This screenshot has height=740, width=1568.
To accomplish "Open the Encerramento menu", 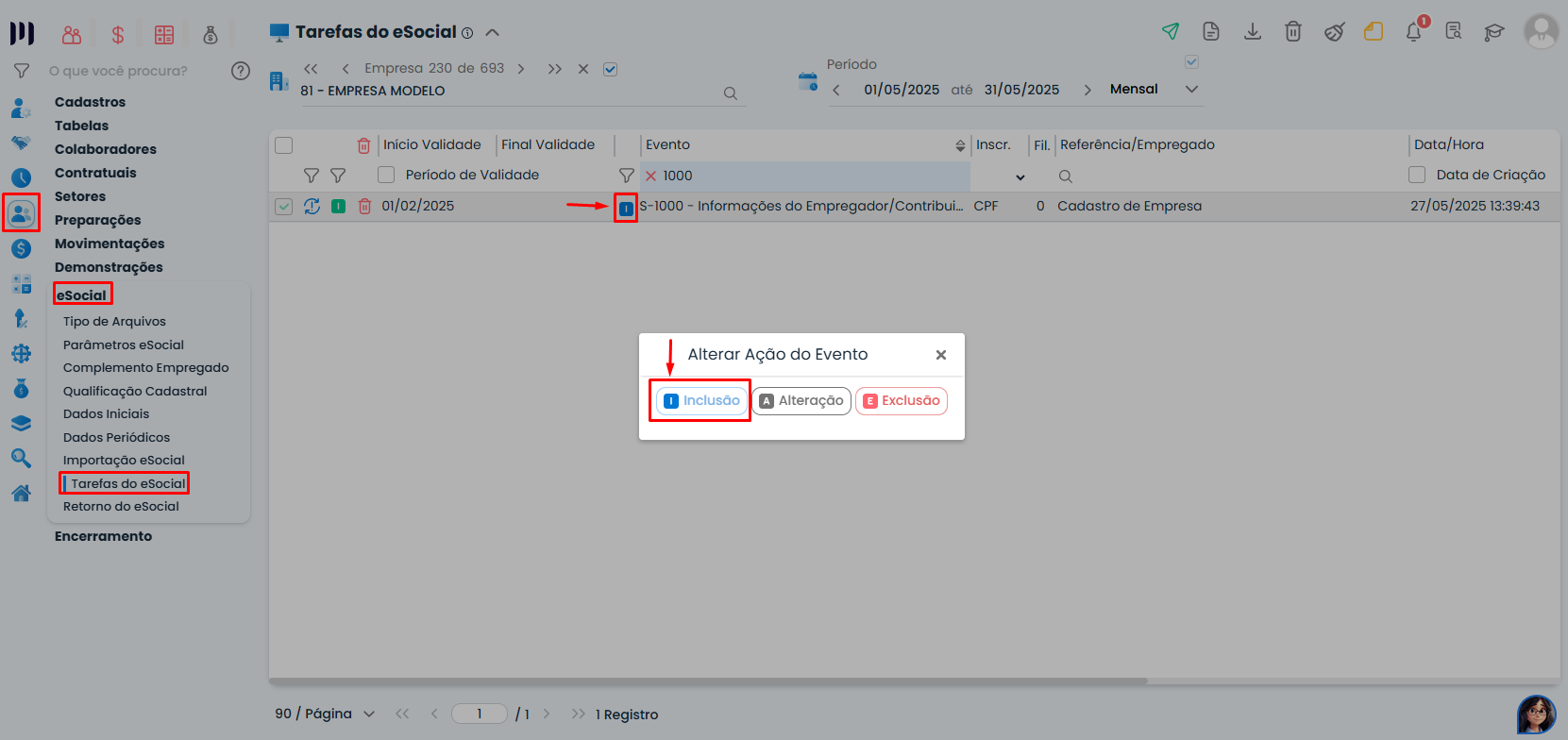I will click(103, 536).
